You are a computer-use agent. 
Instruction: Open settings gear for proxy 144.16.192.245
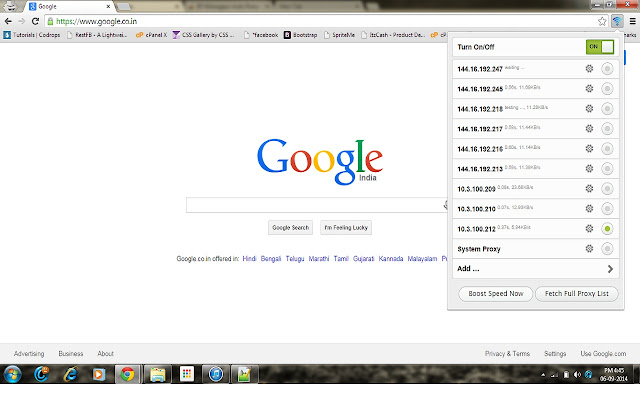pyautogui.click(x=589, y=89)
